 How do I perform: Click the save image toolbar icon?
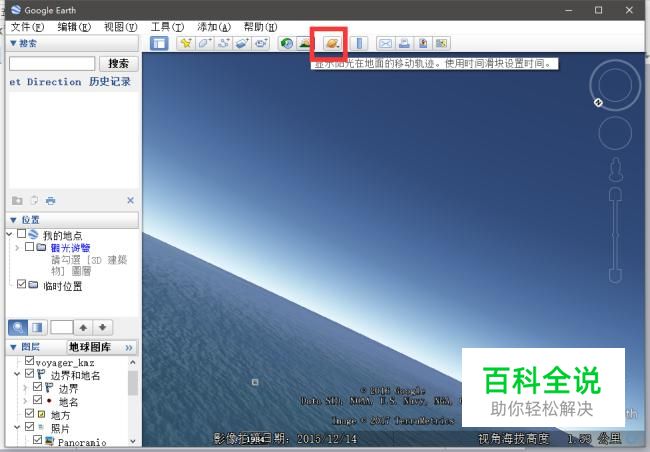coord(423,43)
